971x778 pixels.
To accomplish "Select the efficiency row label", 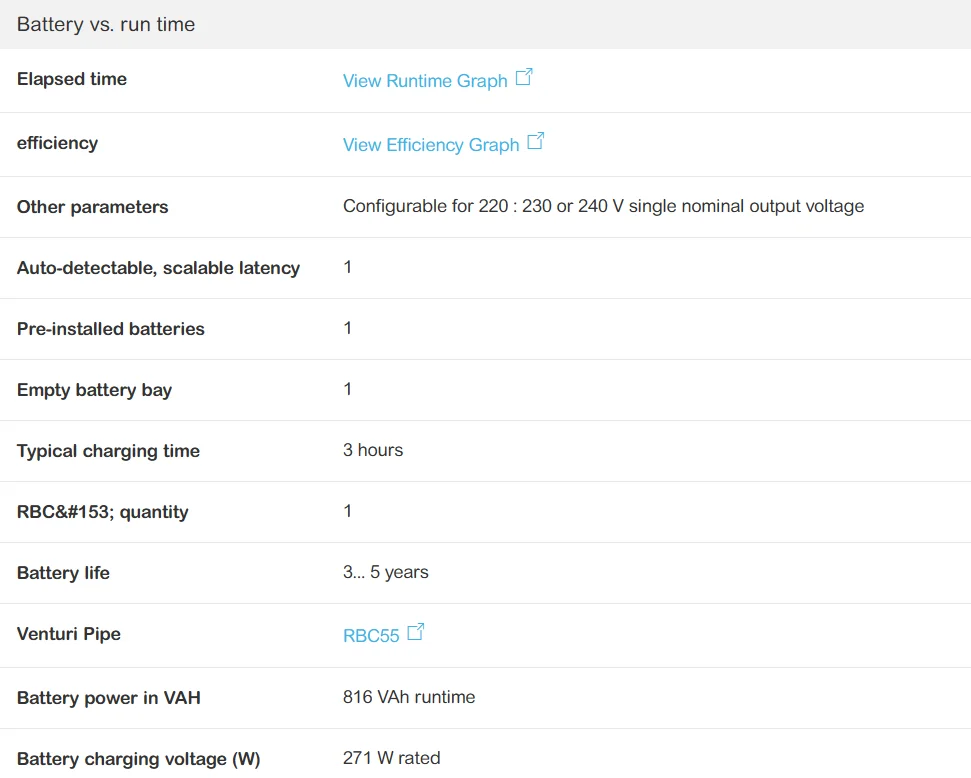I will coord(57,143).
